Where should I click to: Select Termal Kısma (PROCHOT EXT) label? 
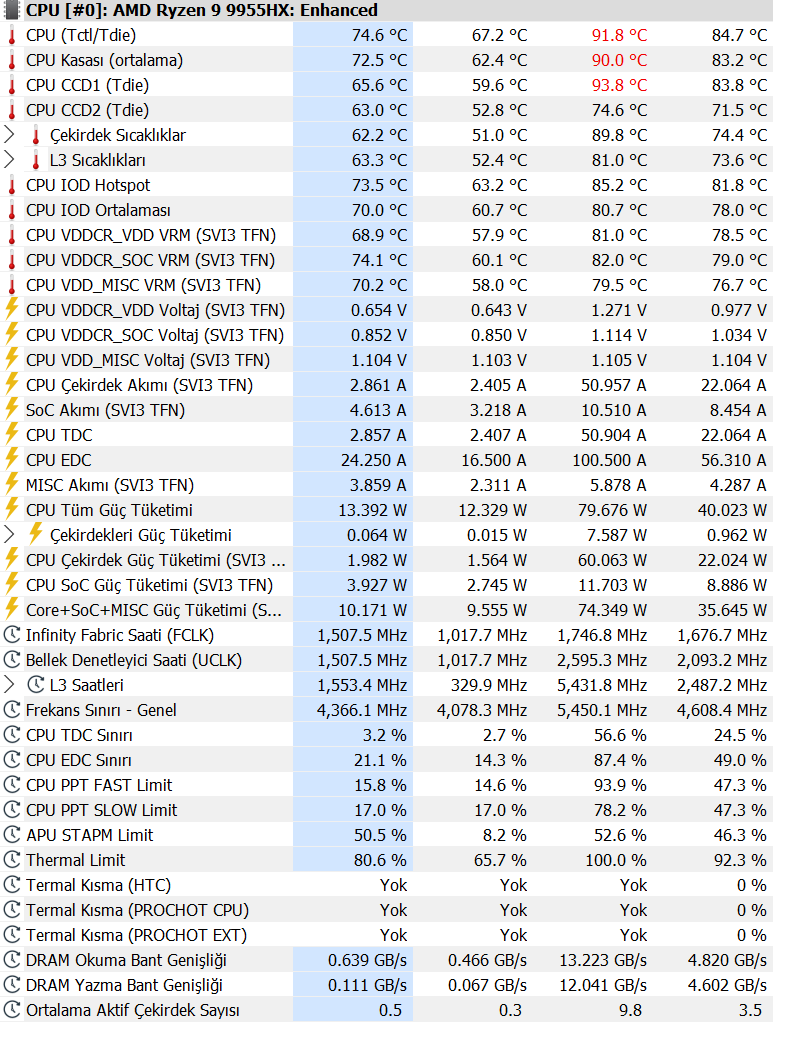click(136, 935)
